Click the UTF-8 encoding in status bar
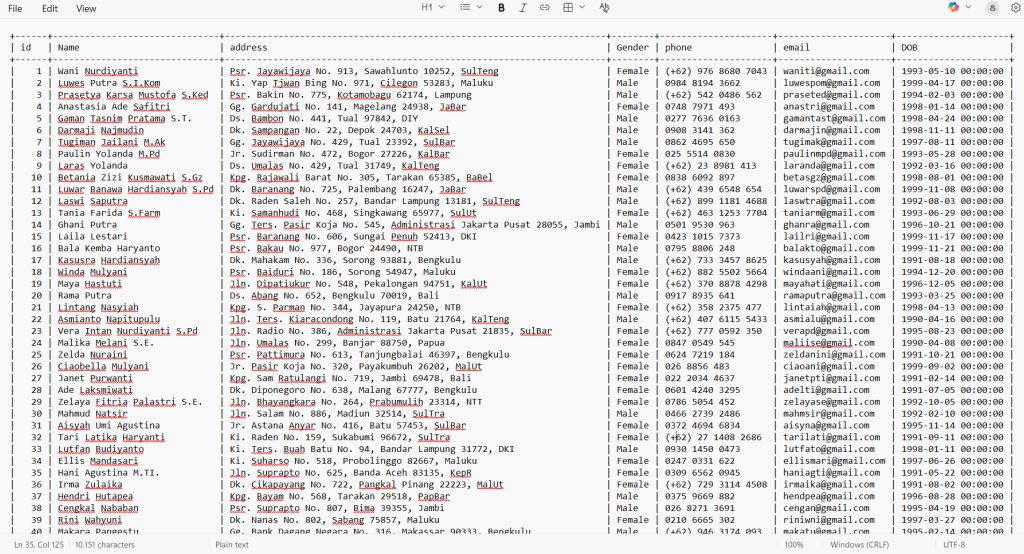 (953, 545)
